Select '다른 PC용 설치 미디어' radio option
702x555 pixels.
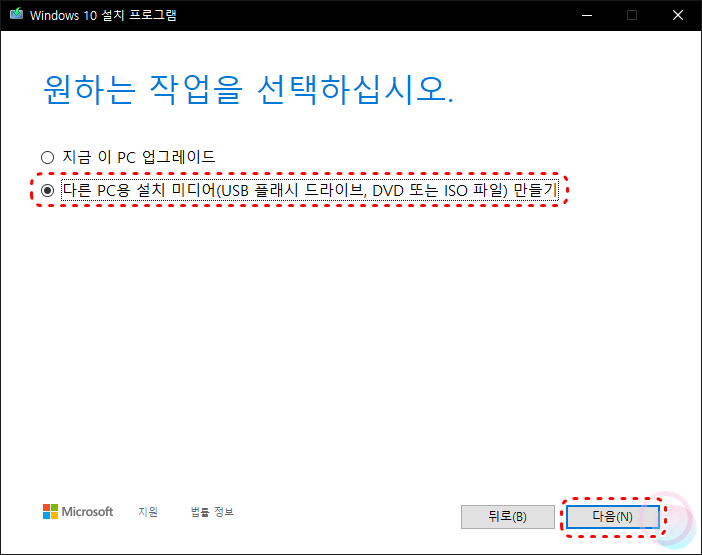(x=47, y=191)
